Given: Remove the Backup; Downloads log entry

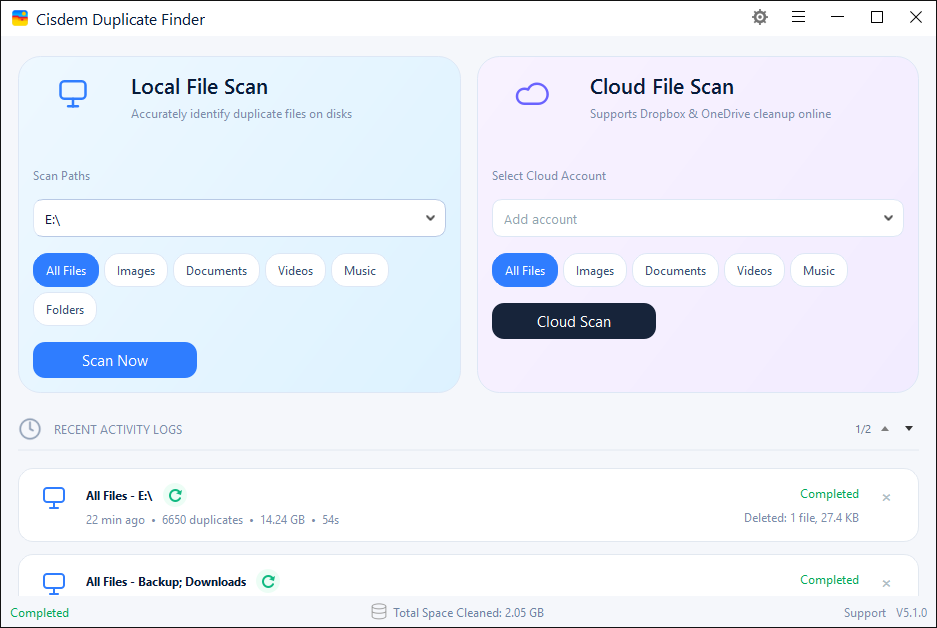Looking at the screenshot, I should [x=886, y=583].
